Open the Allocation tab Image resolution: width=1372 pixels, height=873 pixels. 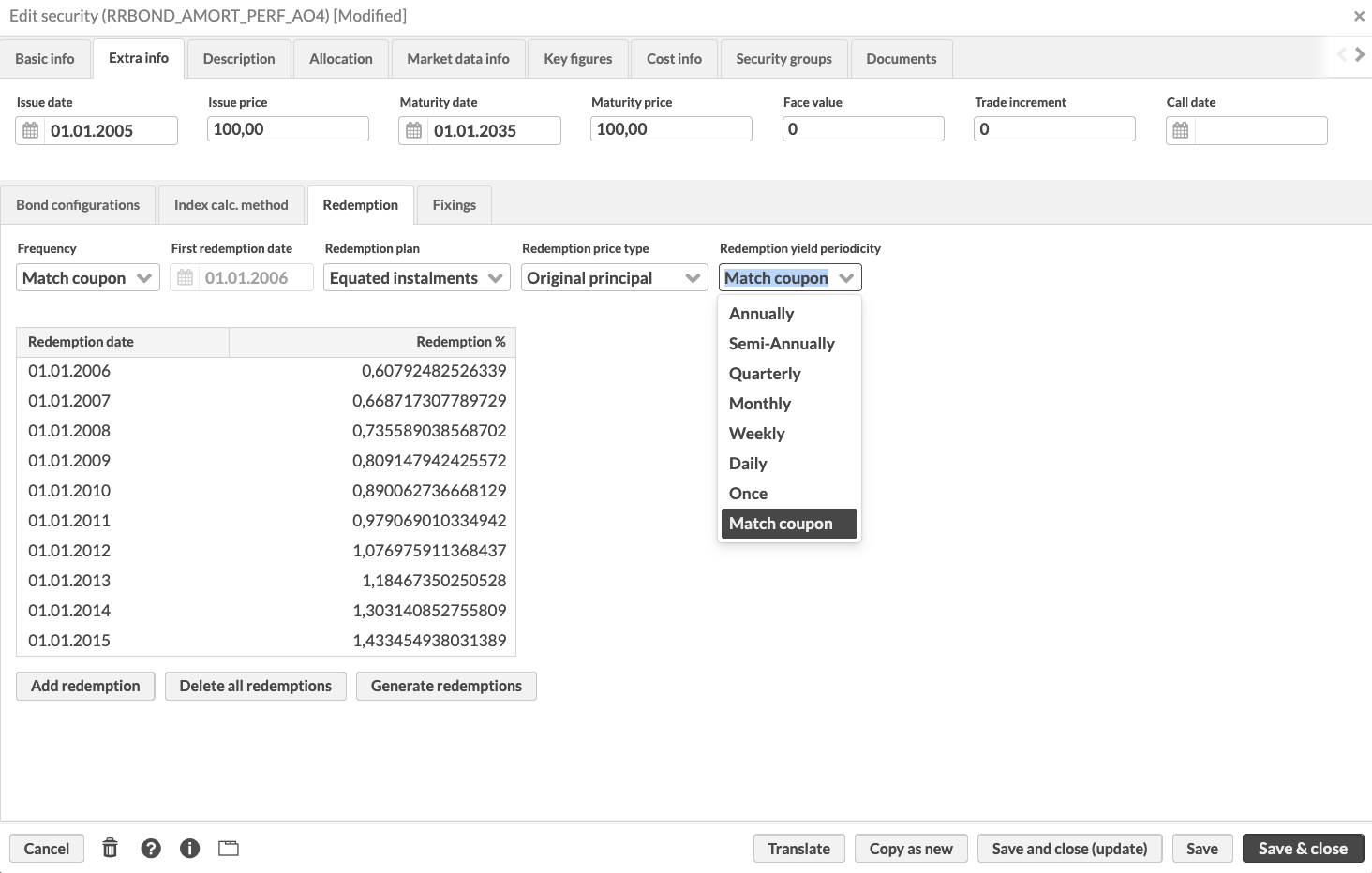341,58
